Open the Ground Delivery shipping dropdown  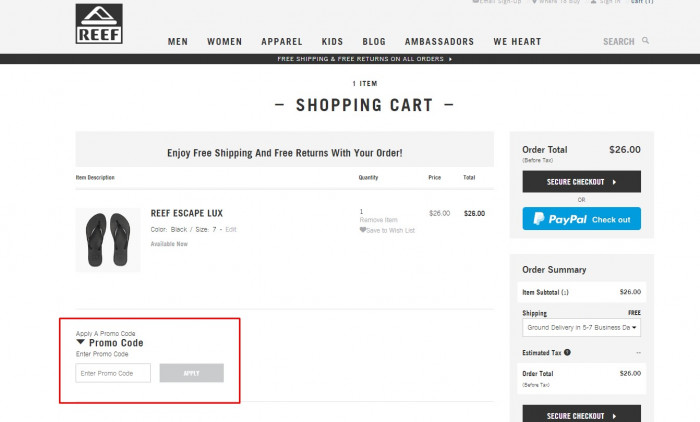582,327
